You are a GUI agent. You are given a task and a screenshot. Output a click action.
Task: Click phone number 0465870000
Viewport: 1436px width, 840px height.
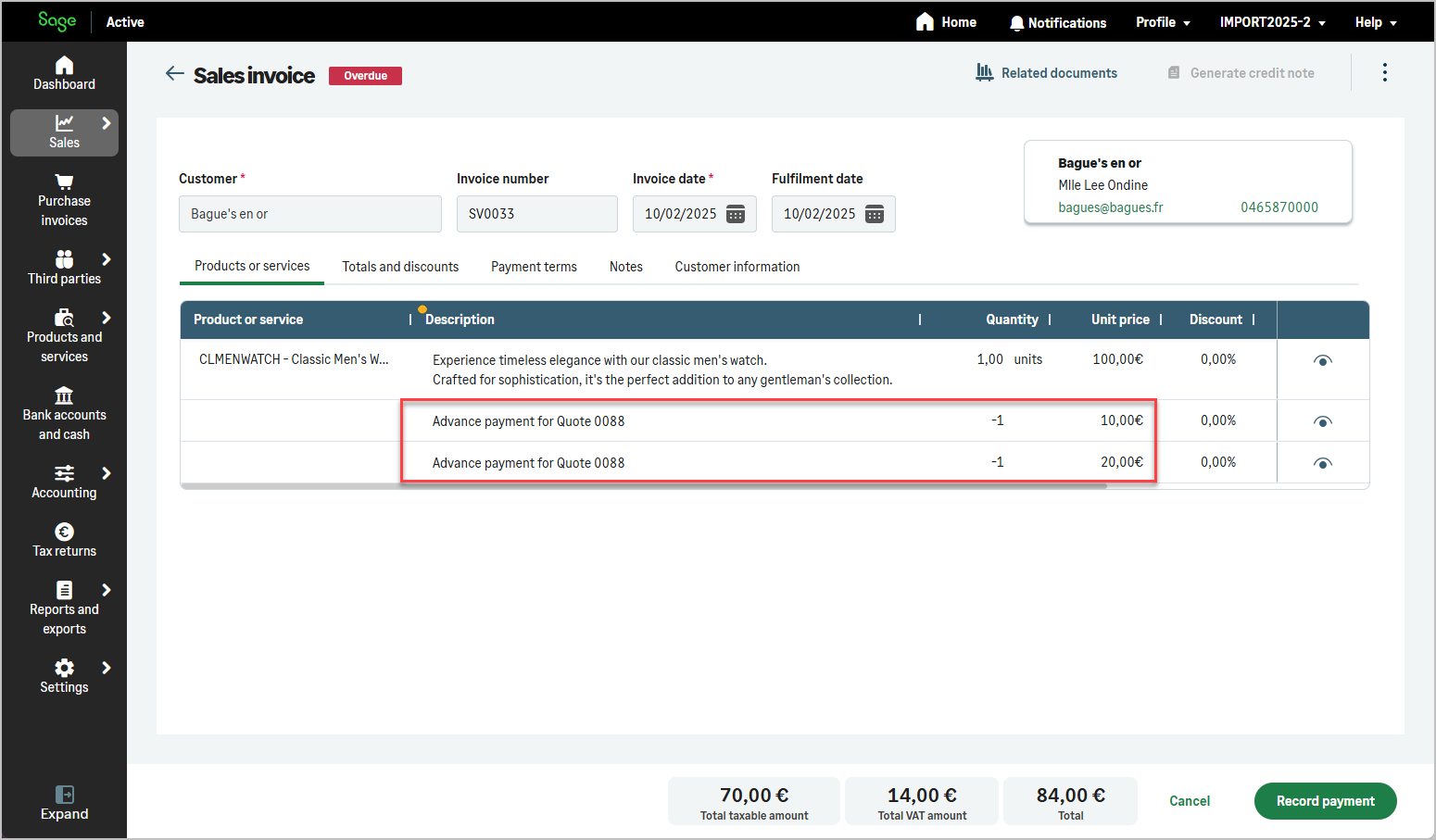tap(1279, 207)
